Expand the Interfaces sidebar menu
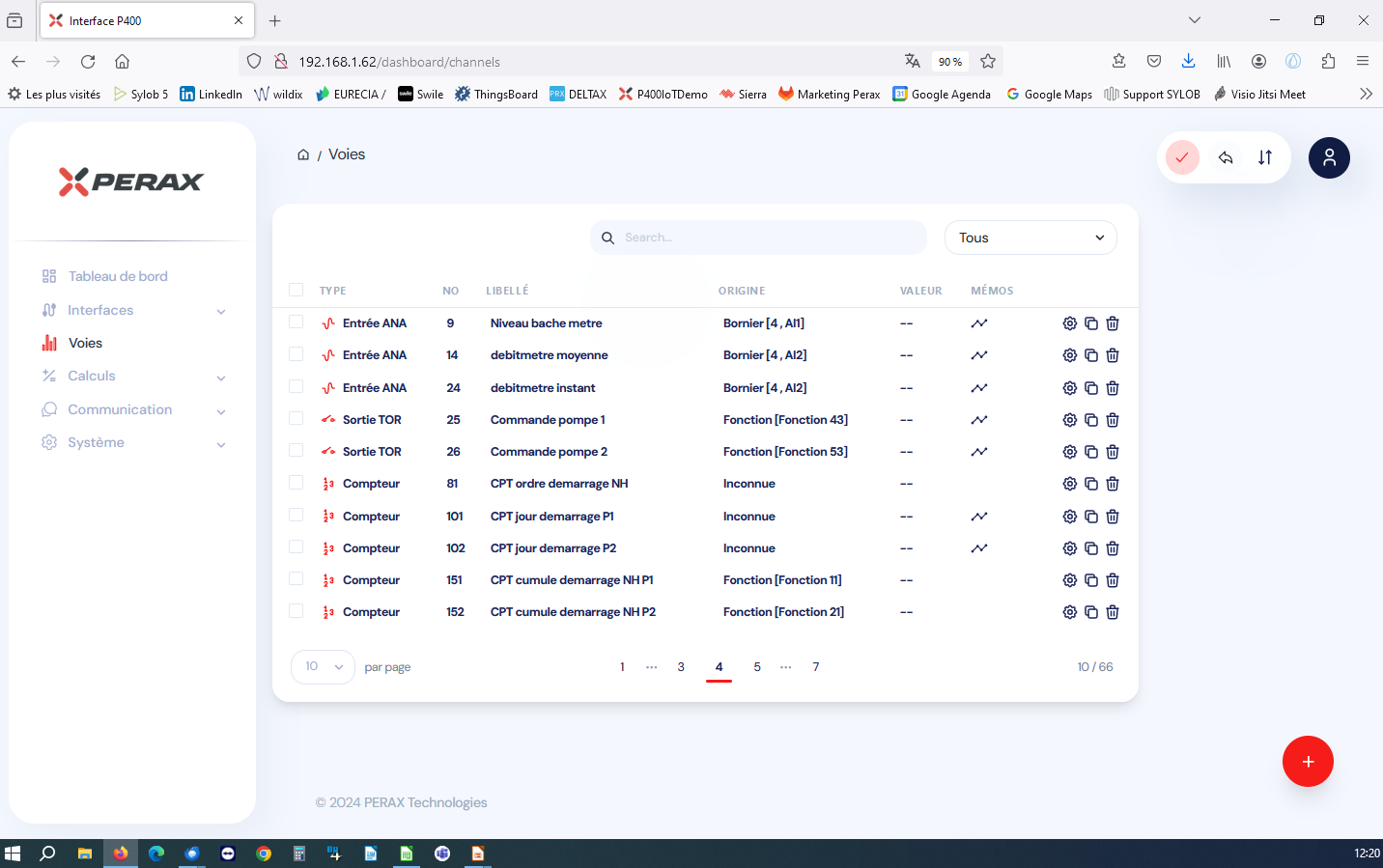The image size is (1383, 868). [132, 310]
